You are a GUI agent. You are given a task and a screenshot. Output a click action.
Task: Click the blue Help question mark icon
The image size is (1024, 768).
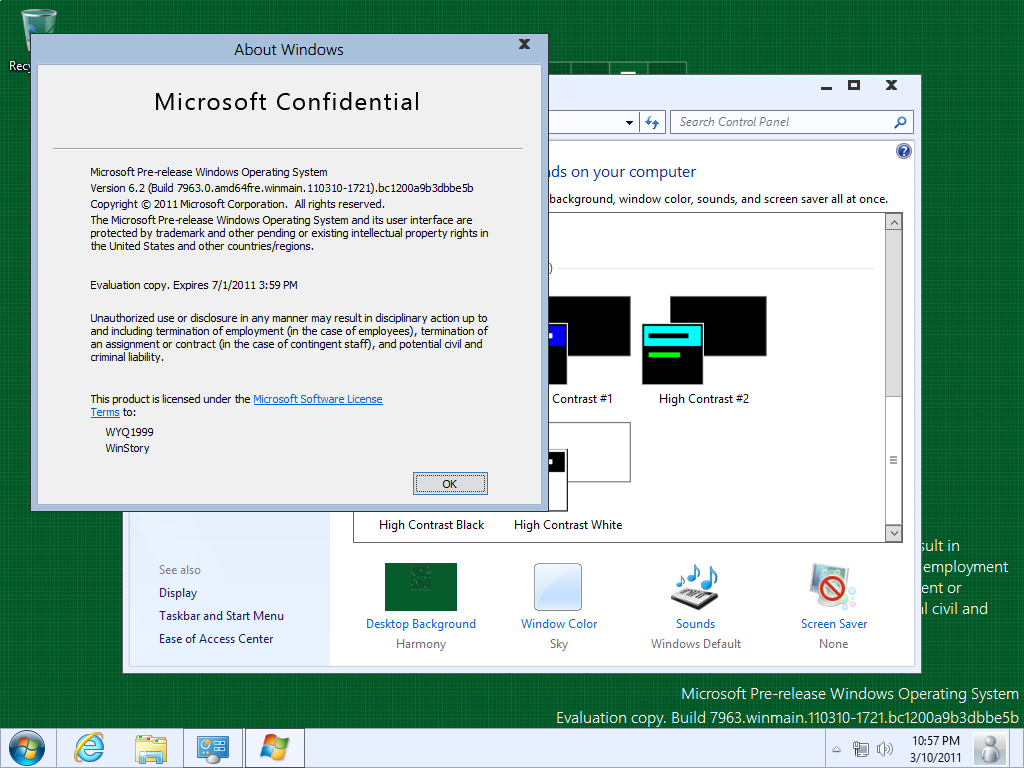pos(904,151)
